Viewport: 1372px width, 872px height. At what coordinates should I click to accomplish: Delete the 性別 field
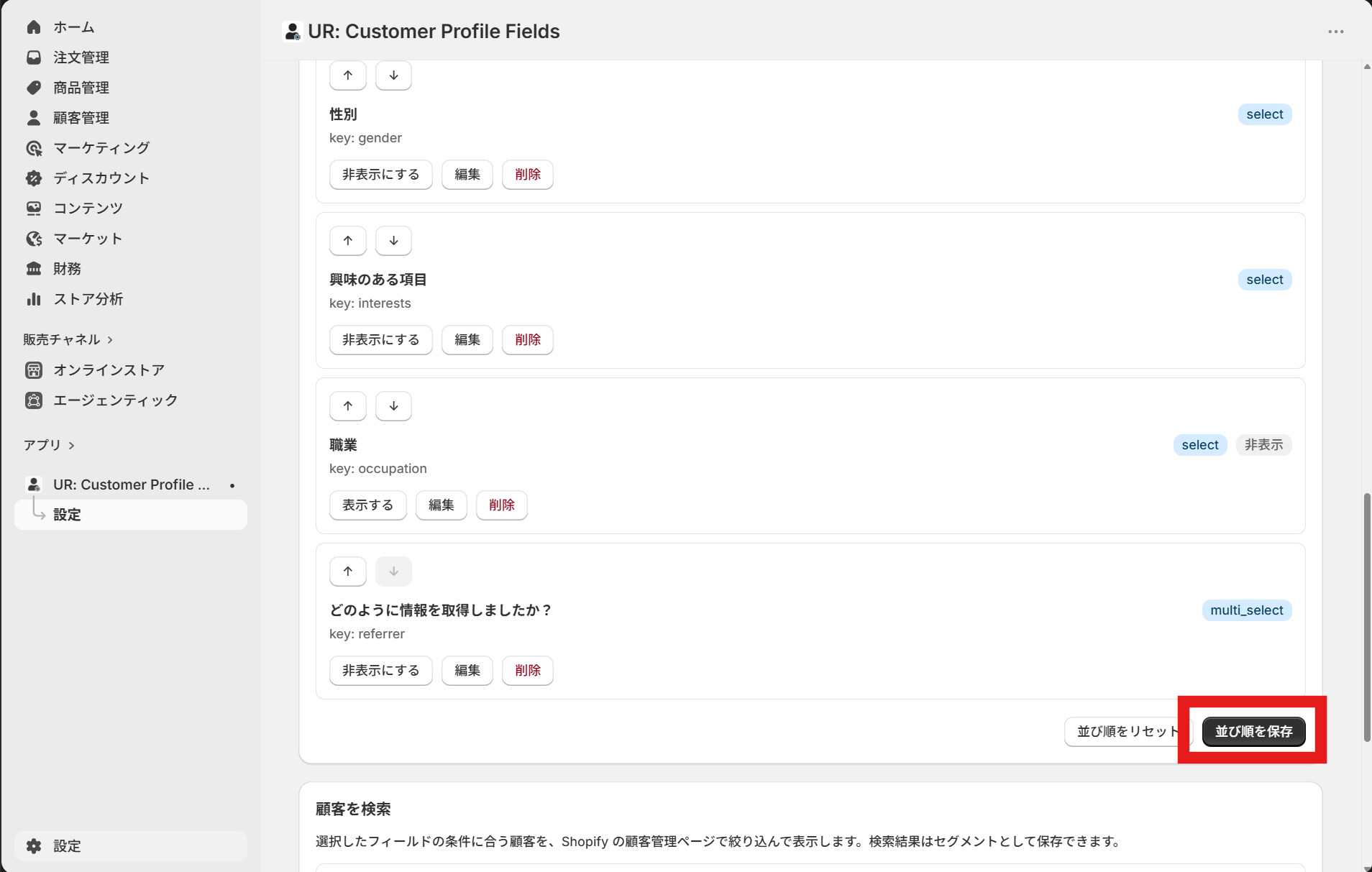click(528, 175)
